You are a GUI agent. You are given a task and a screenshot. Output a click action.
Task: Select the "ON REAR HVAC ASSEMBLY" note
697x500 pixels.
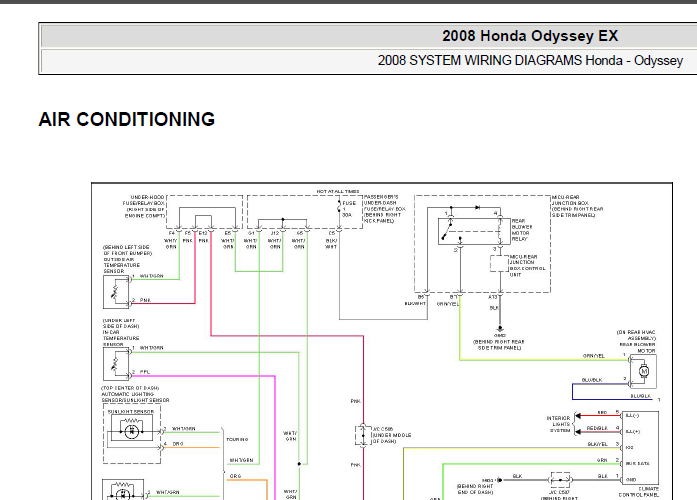[636, 335]
